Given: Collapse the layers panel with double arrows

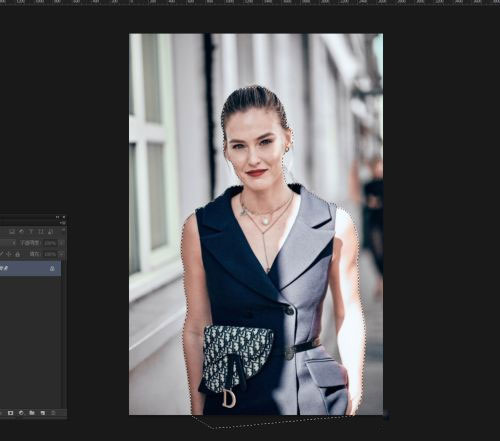Looking at the screenshot, I should pyautogui.click(x=57, y=217).
